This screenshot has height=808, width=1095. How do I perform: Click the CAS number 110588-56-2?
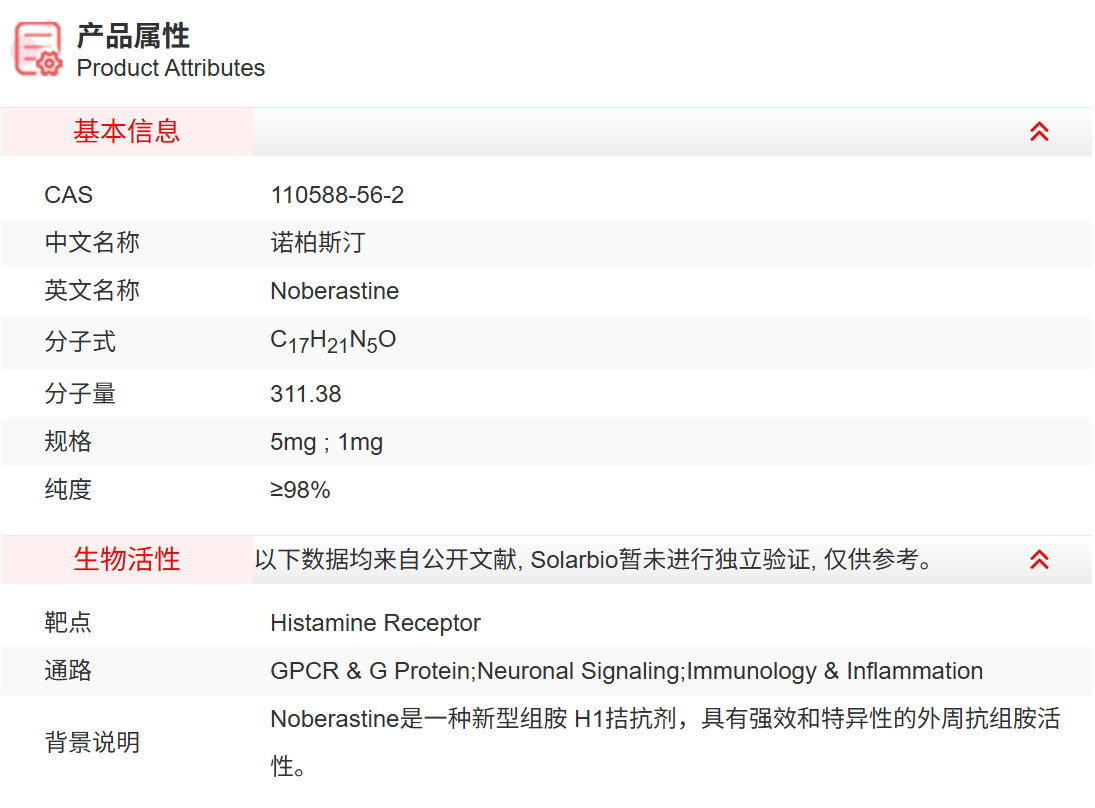tap(337, 195)
